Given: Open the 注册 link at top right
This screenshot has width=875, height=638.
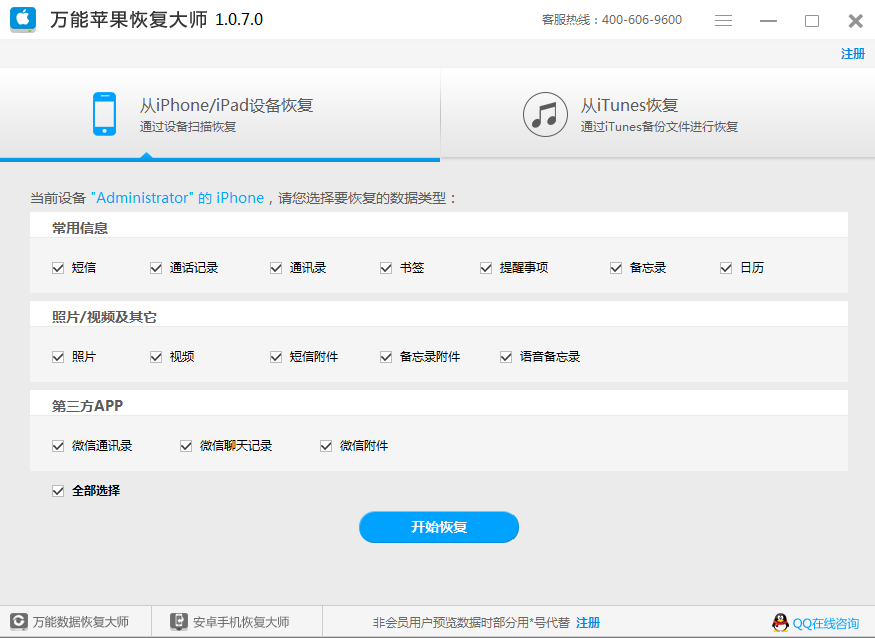Looking at the screenshot, I should tap(852, 53).
